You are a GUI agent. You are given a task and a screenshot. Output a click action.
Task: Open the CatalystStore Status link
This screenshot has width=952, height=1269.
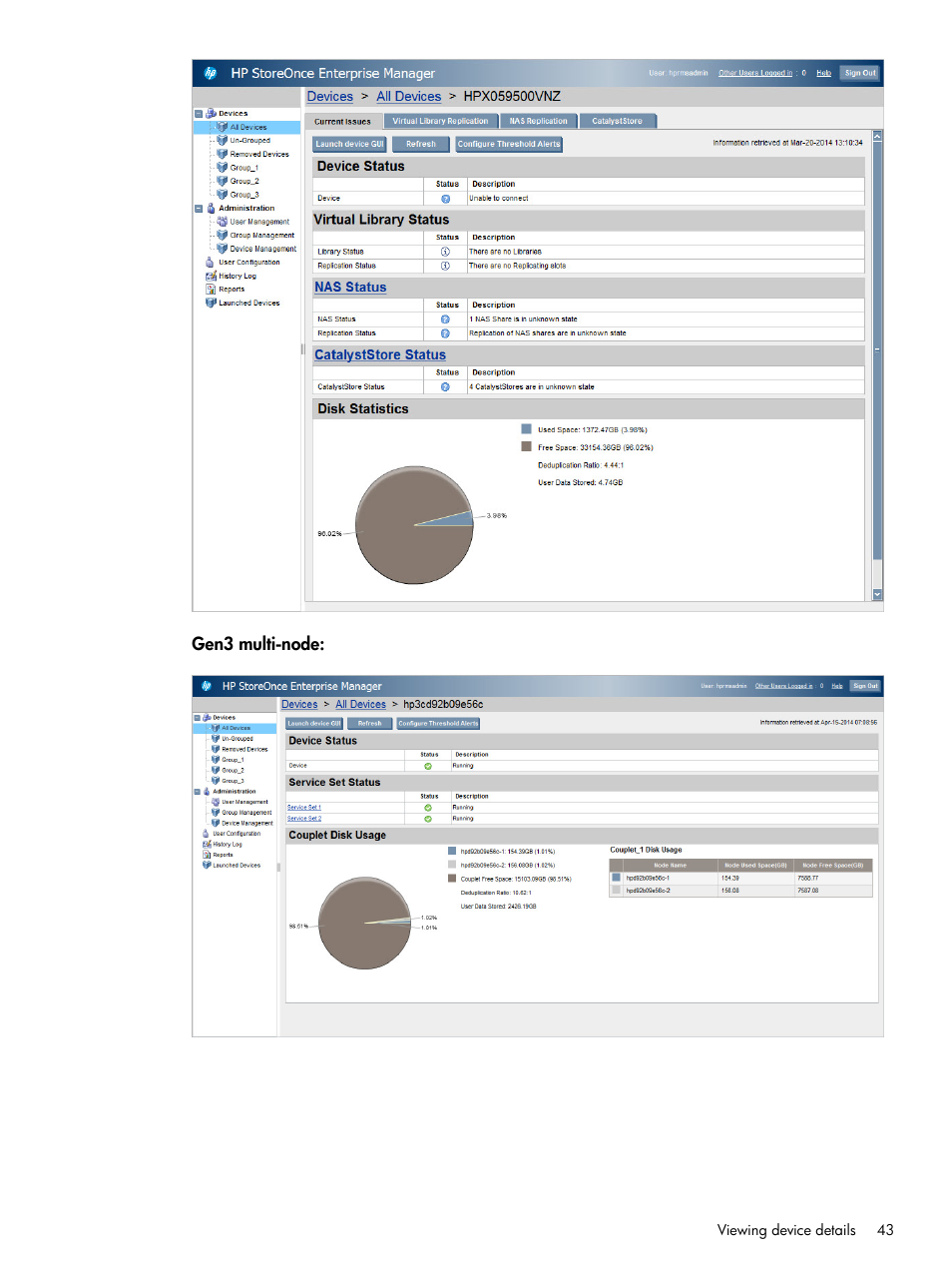click(380, 354)
